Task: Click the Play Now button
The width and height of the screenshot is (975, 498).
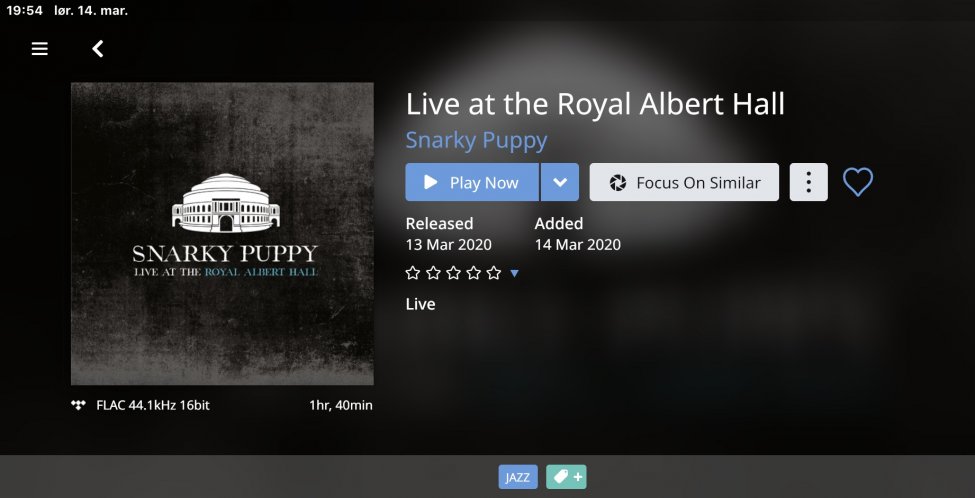Action: 472,182
